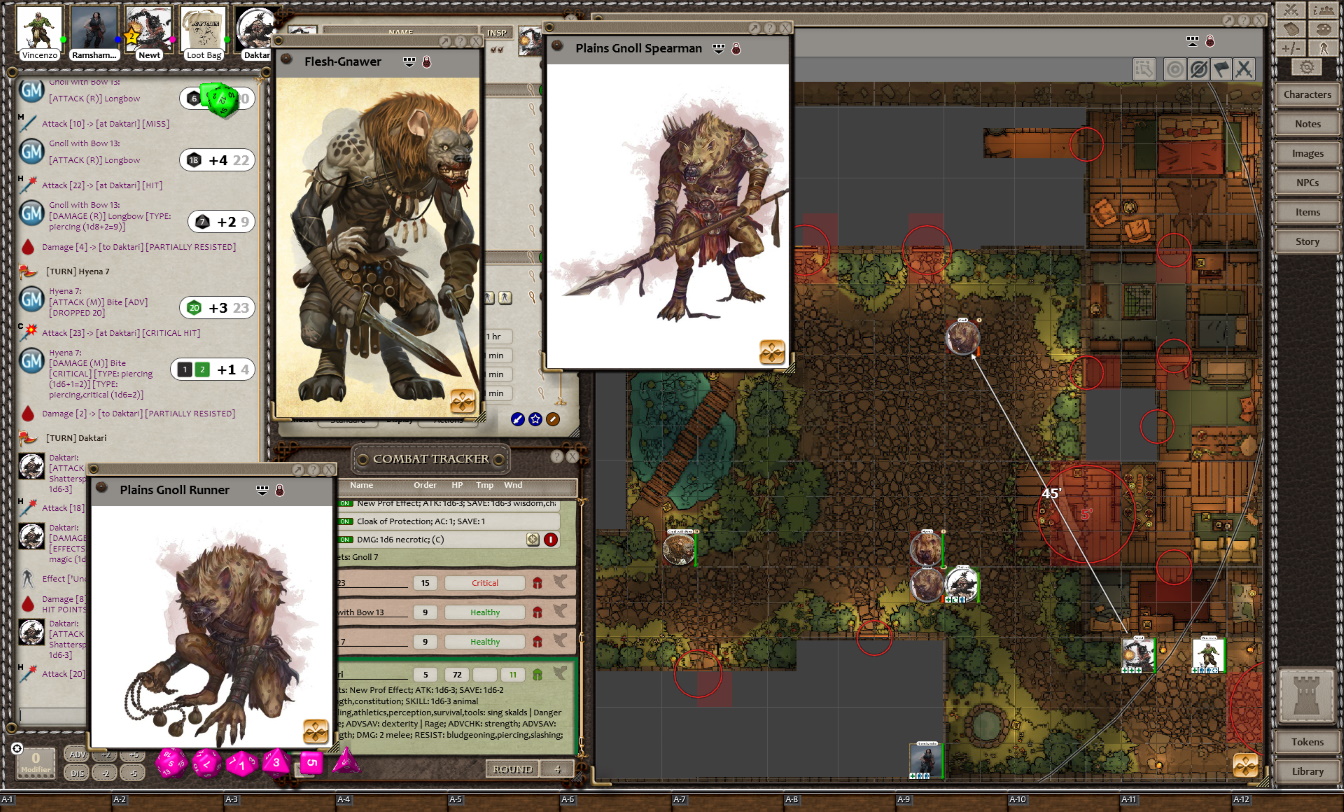This screenshot has width=1344, height=812.
Task: Click Plains Gnoll Spearman gold corner icon
Action: (772, 352)
